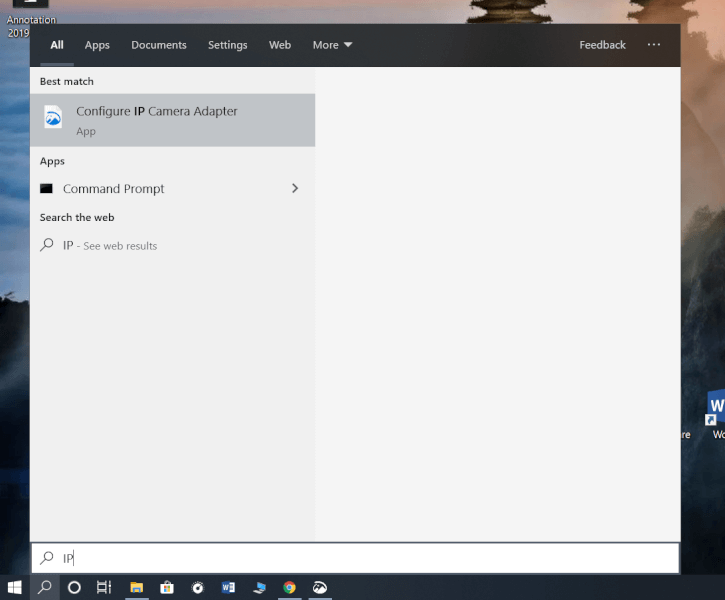The height and width of the screenshot is (600, 725).
Task: Launch Microsoft Store from taskbar
Action: point(167,588)
